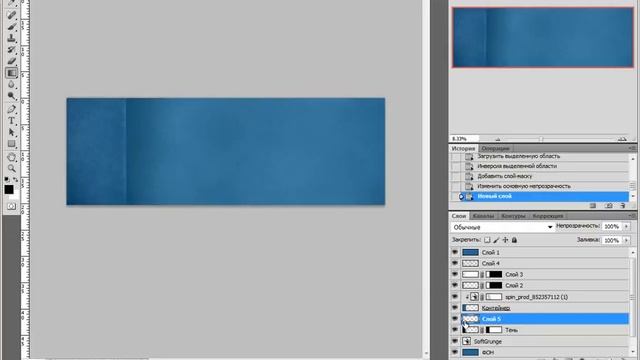Select the Clone Stamp tool

[x=11, y=38]
